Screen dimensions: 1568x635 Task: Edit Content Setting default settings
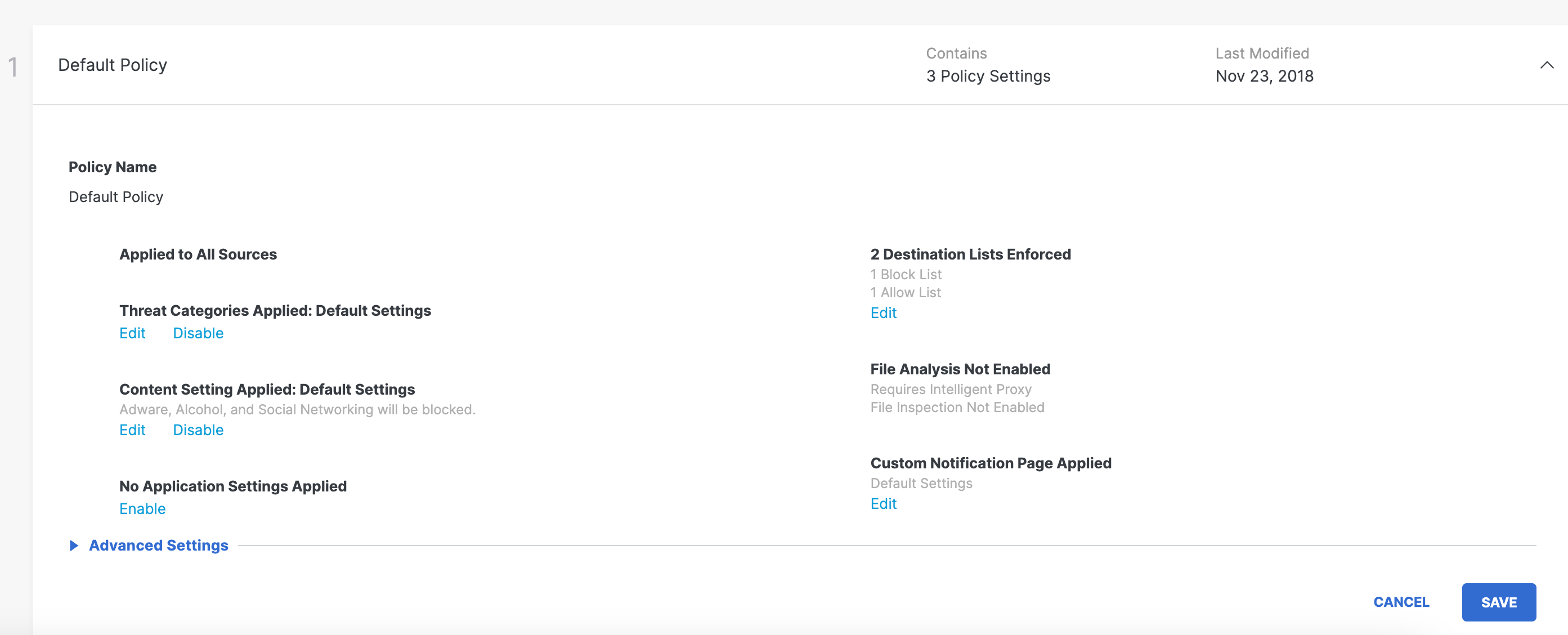point(132,430)
